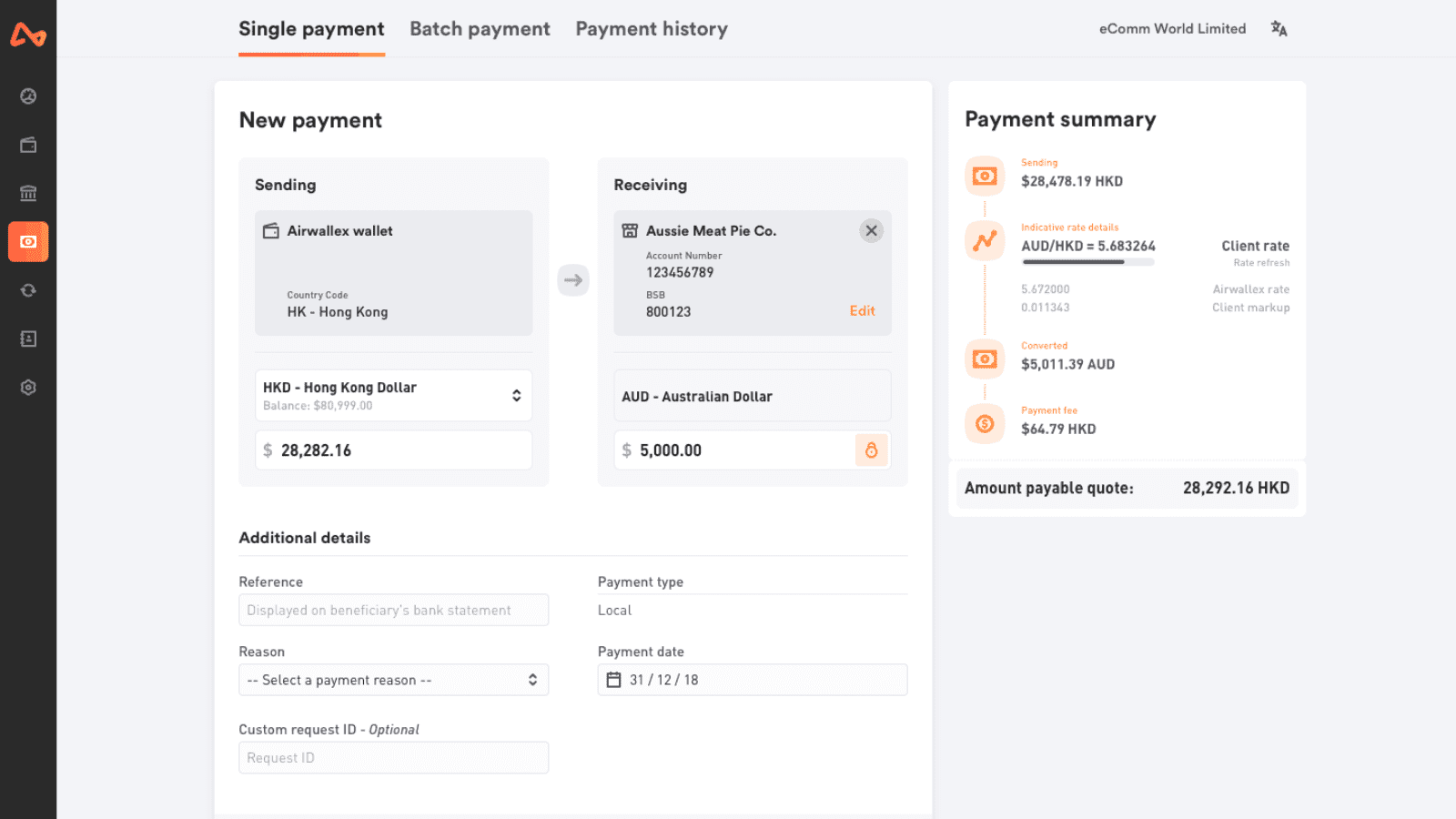The image size is (1456, 819).
Task: Click HK - Hong Kong country code
Action: tap(338, 311)
